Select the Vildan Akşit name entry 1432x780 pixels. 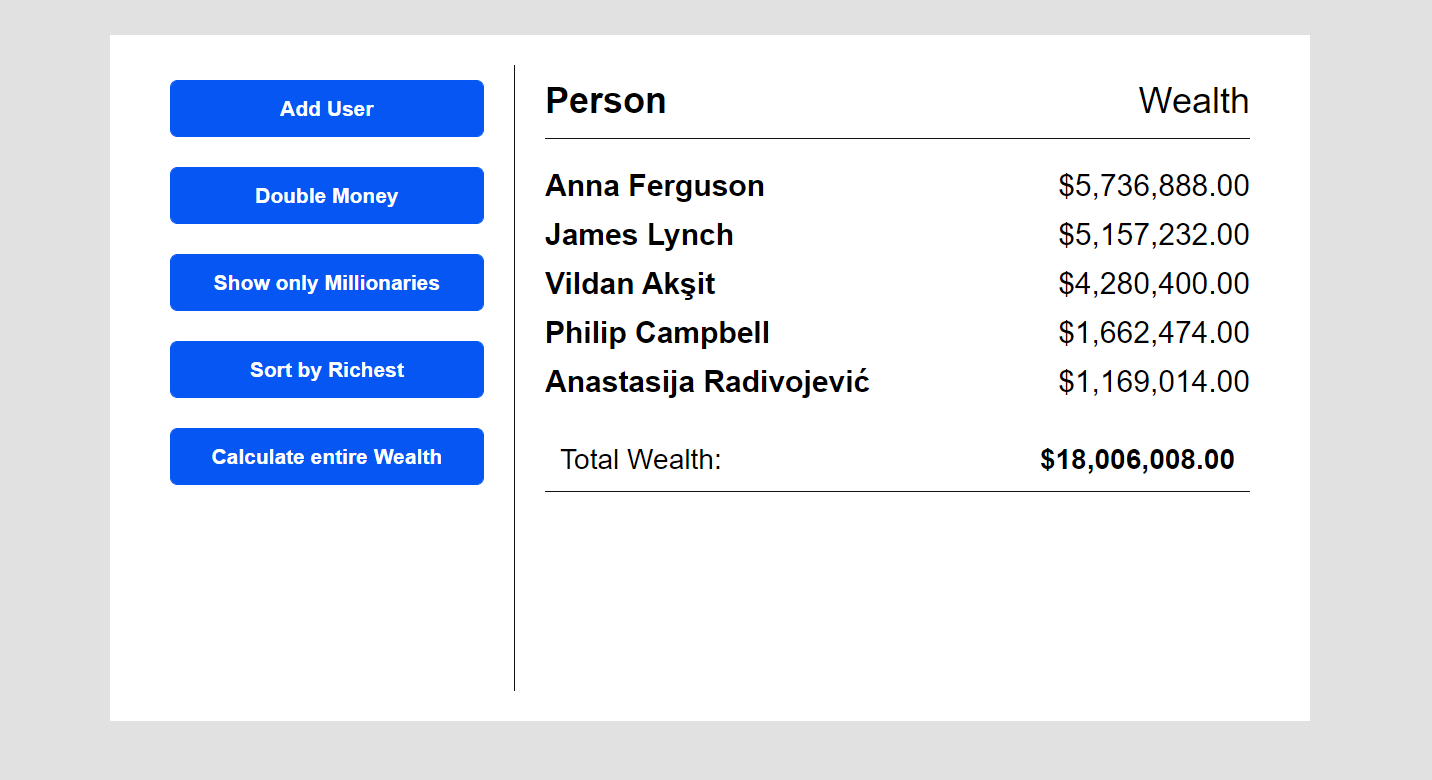tap(630, 284)
